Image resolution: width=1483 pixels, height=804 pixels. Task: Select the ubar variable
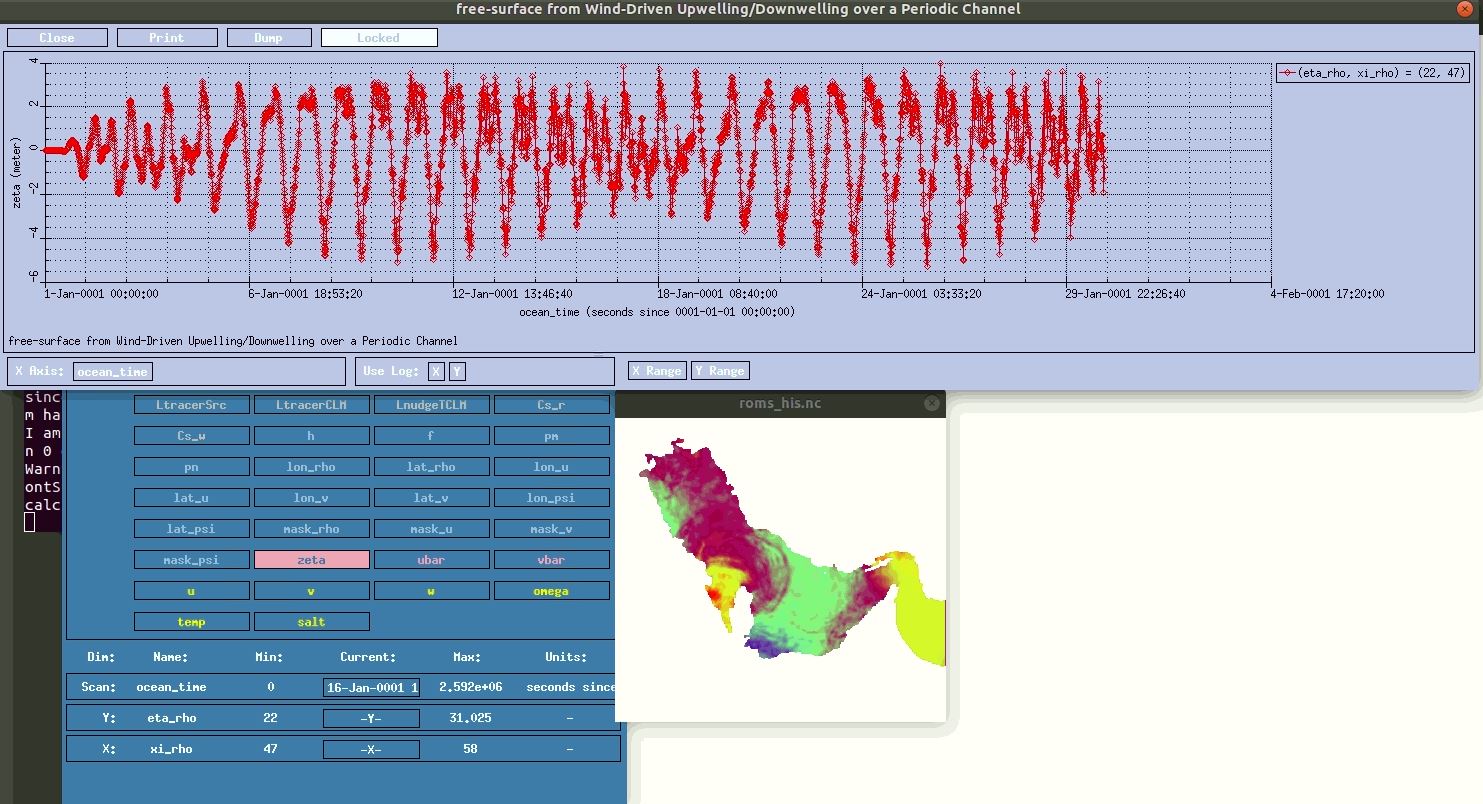click(431, 560)
